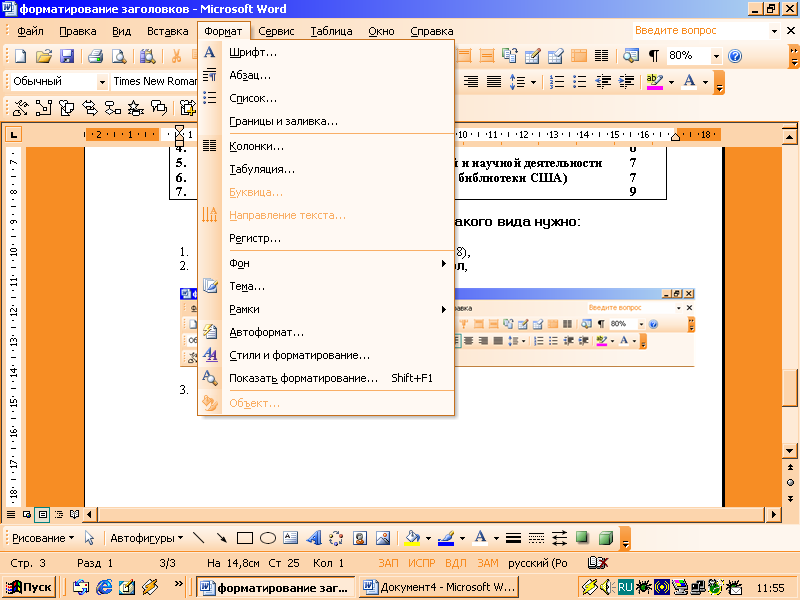
Task: Toggle ЗАМ overtype mode indicator
Action: click(488, 563)
